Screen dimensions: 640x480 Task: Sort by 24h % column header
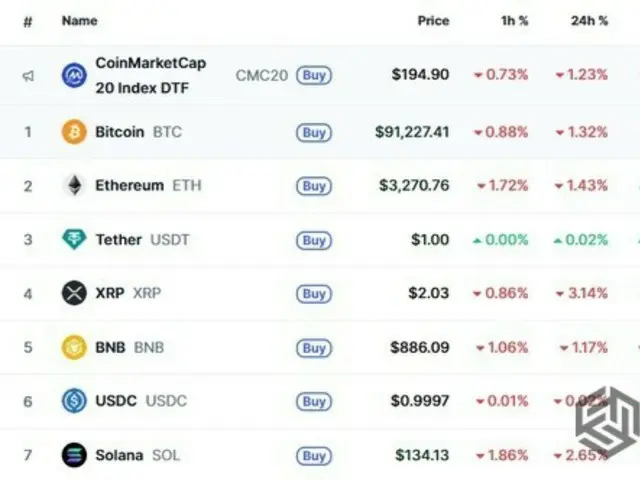(x=588, y=20)
